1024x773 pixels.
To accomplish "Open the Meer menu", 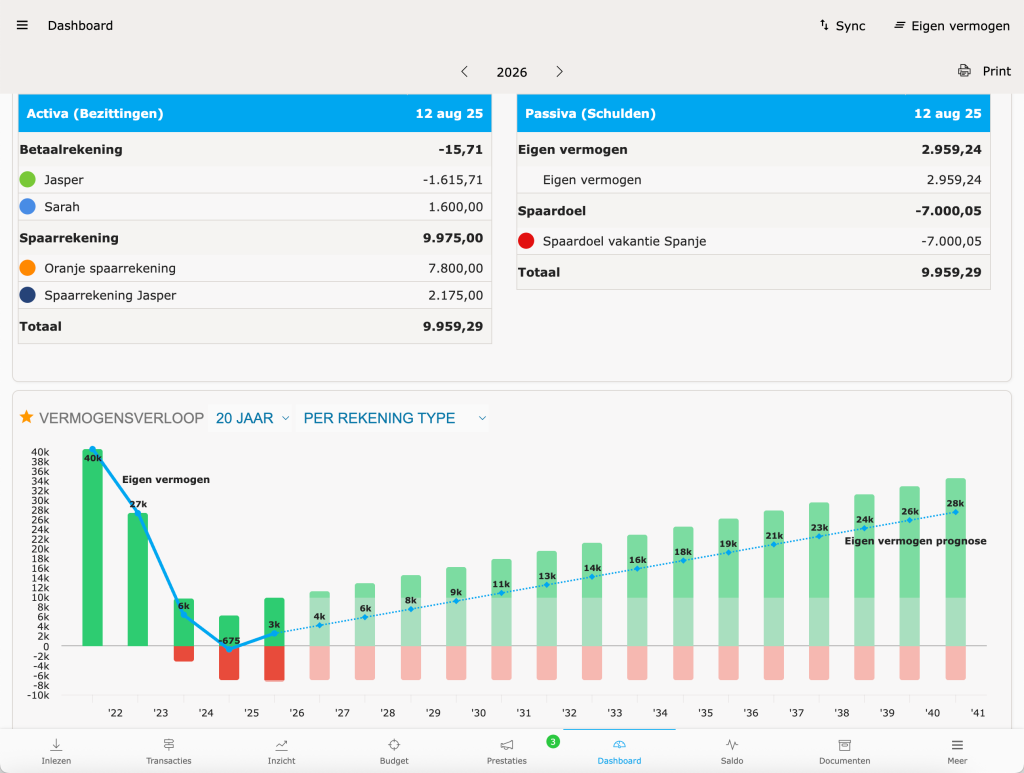I will tap(957, 751).
